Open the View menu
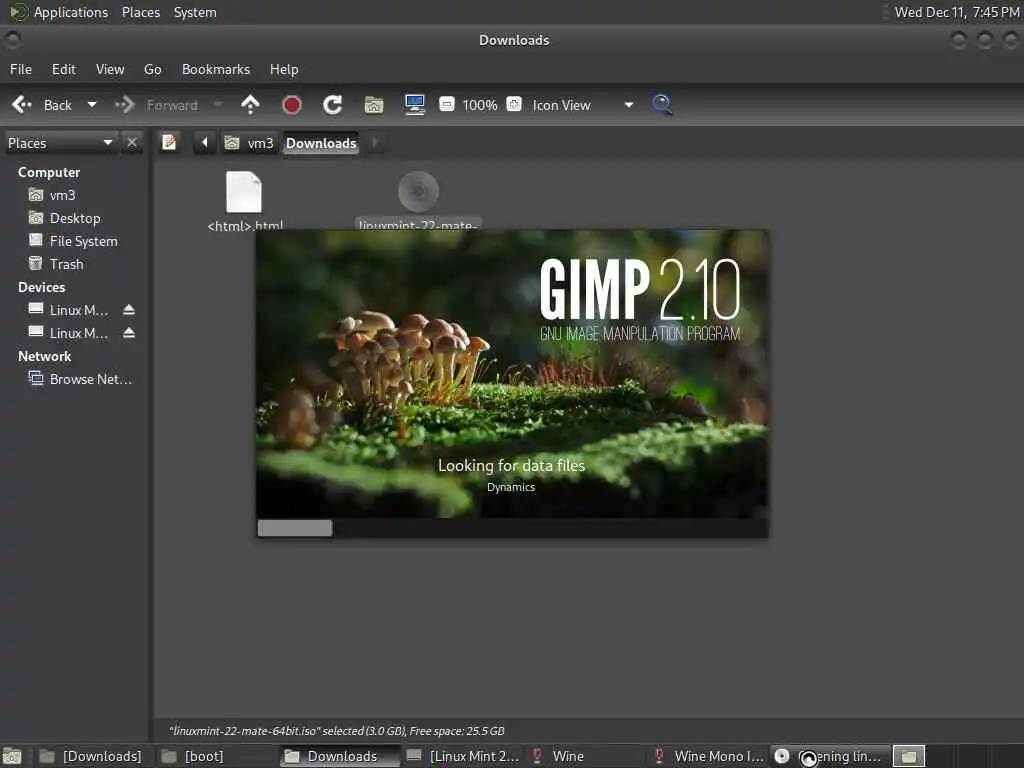The height and width of the screenshot is (768, 1024). (110, 69)
